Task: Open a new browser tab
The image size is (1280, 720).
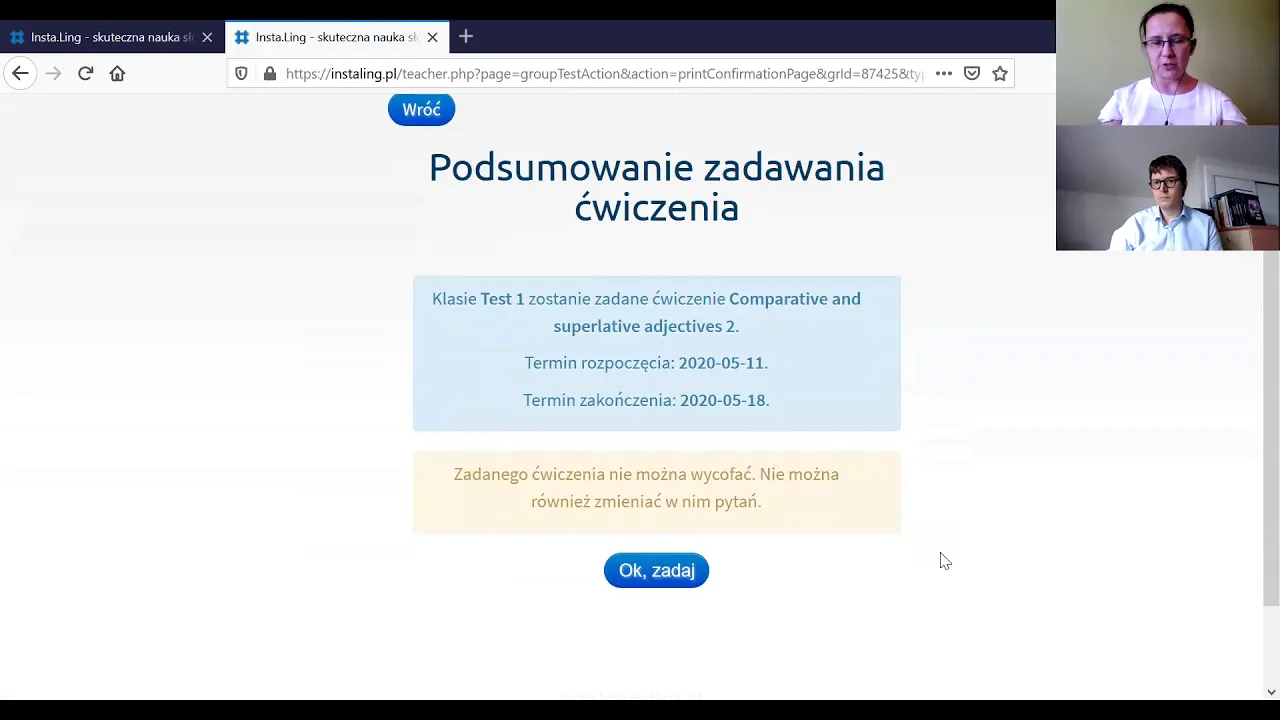Action: coord(466,37)
